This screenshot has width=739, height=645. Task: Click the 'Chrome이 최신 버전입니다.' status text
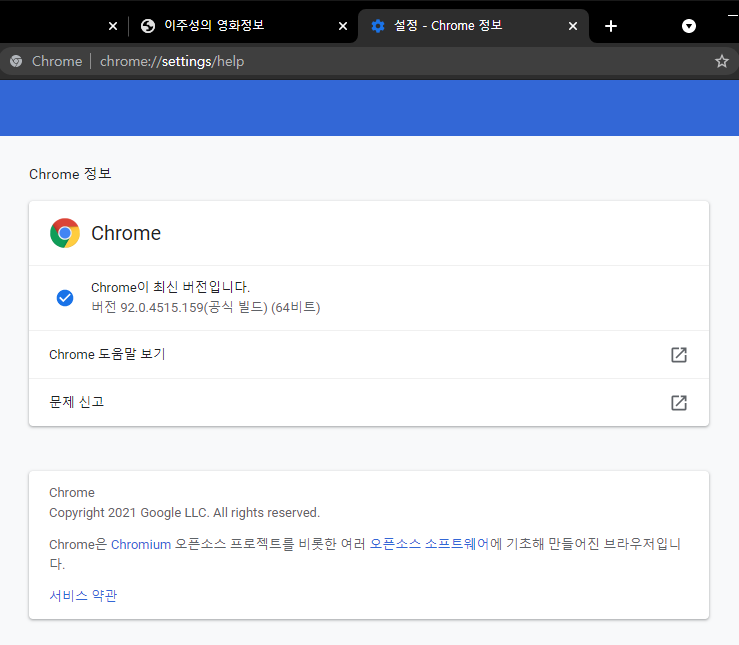(x=170, y=287)
